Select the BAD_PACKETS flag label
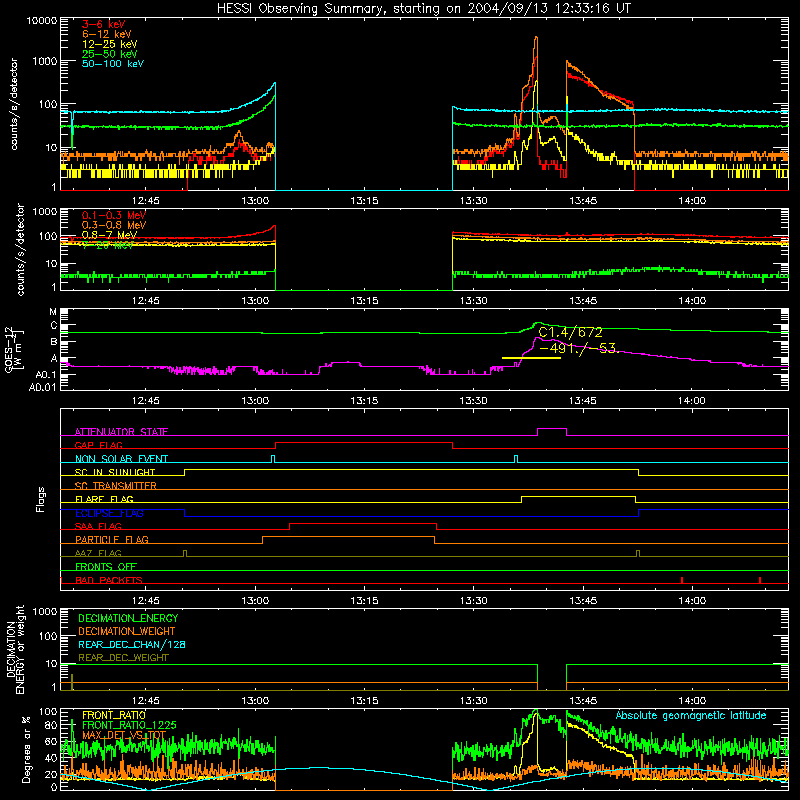Image resolution: width=800 pixels, height=800 pixels. [x=109, y=580]
